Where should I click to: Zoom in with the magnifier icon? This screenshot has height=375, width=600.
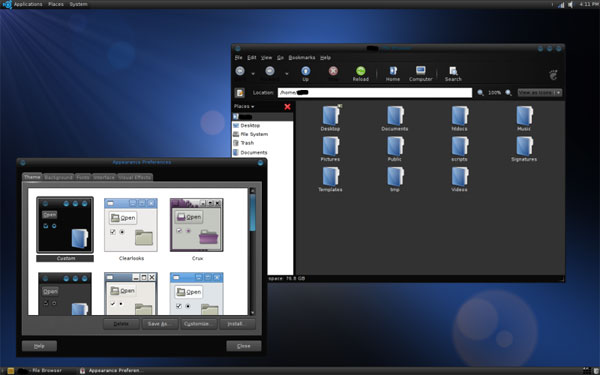[509, 93]
